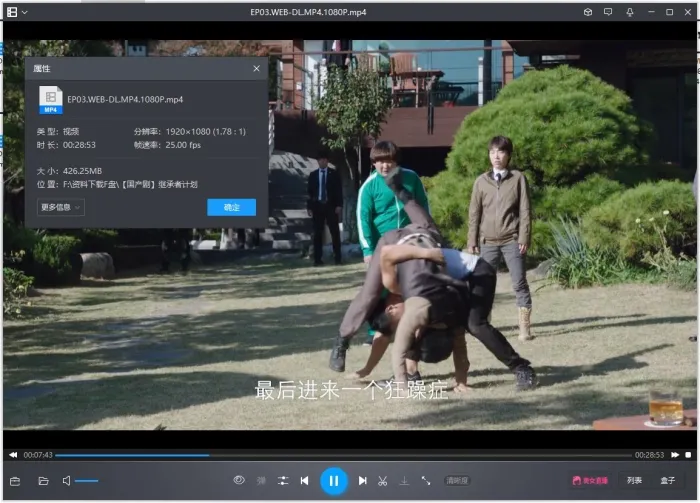The image size is (700, 503).
Task: Open the 清晰度 quality selector
Action: tap(457, 481)
